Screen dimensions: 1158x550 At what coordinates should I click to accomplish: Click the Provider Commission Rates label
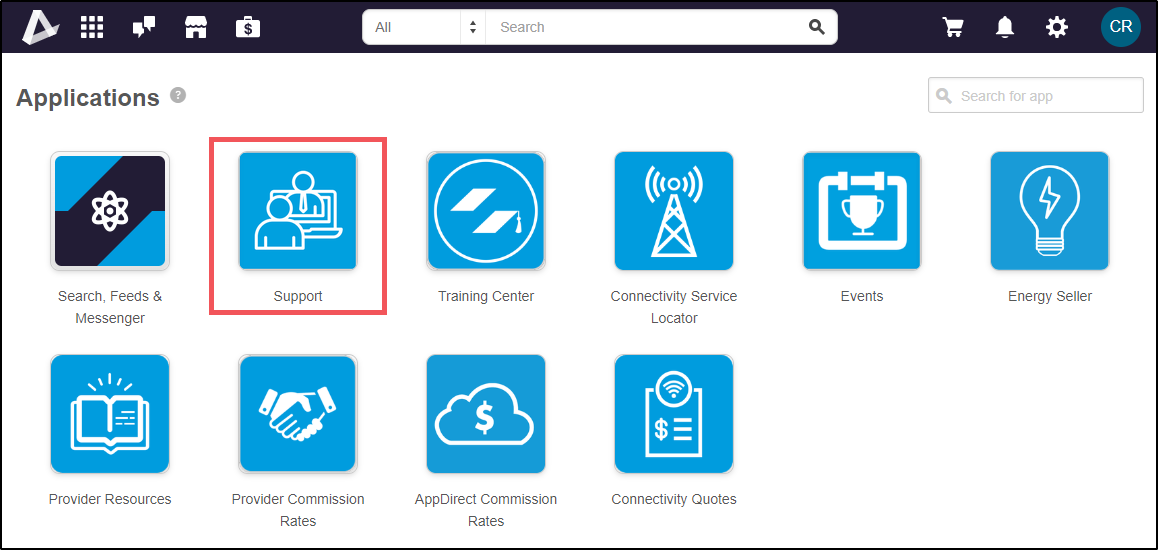(298, 510)
